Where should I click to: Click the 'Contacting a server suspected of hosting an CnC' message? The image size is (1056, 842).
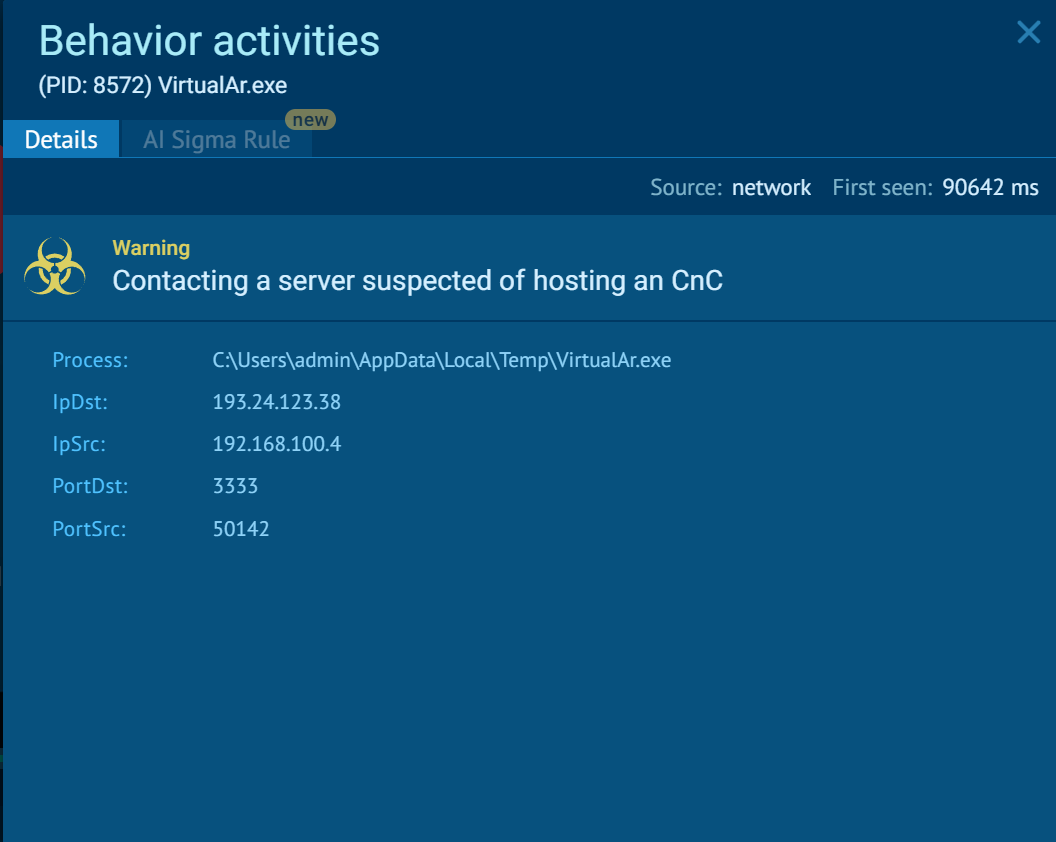(418, 281)
